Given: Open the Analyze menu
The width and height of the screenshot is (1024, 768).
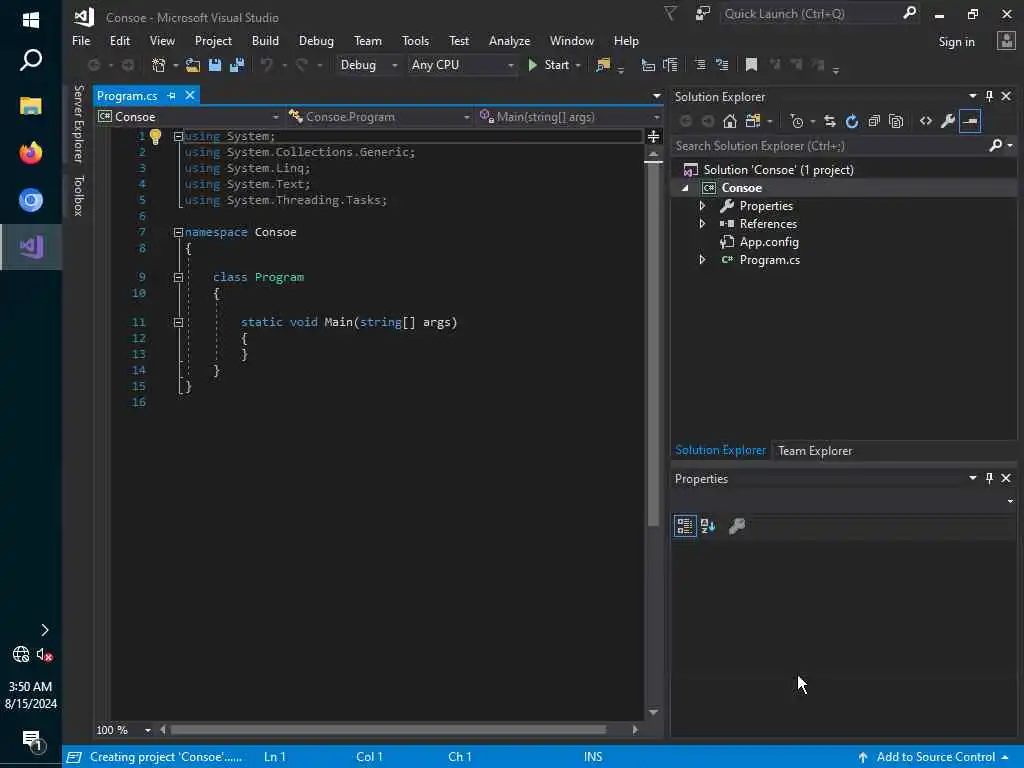Looking at the screenshot, I should (509, 40).
